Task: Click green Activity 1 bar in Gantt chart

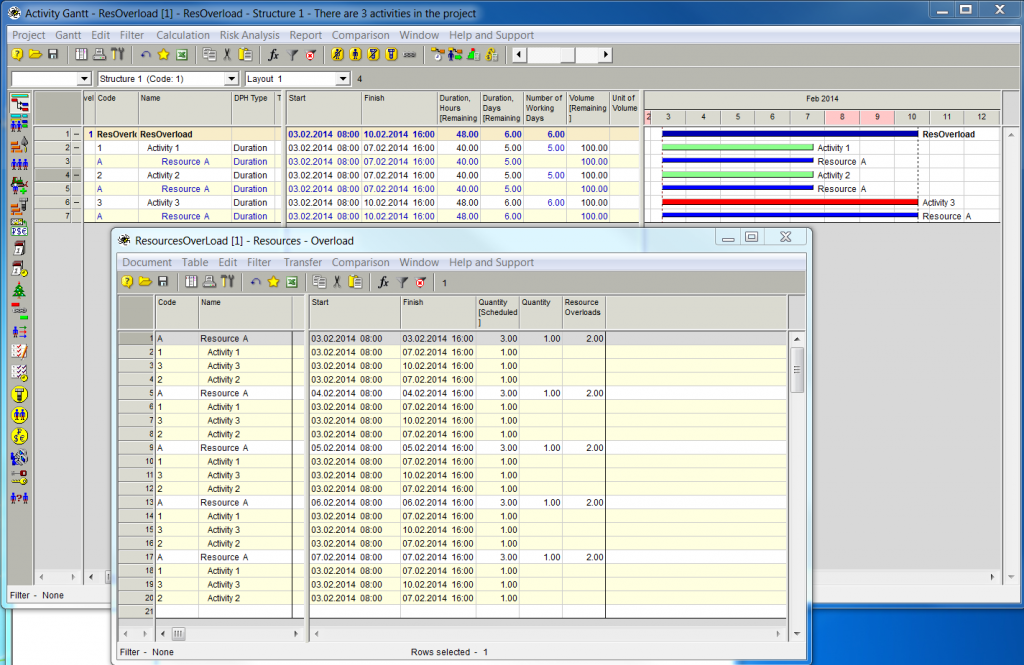Action: tap(737, 148)
